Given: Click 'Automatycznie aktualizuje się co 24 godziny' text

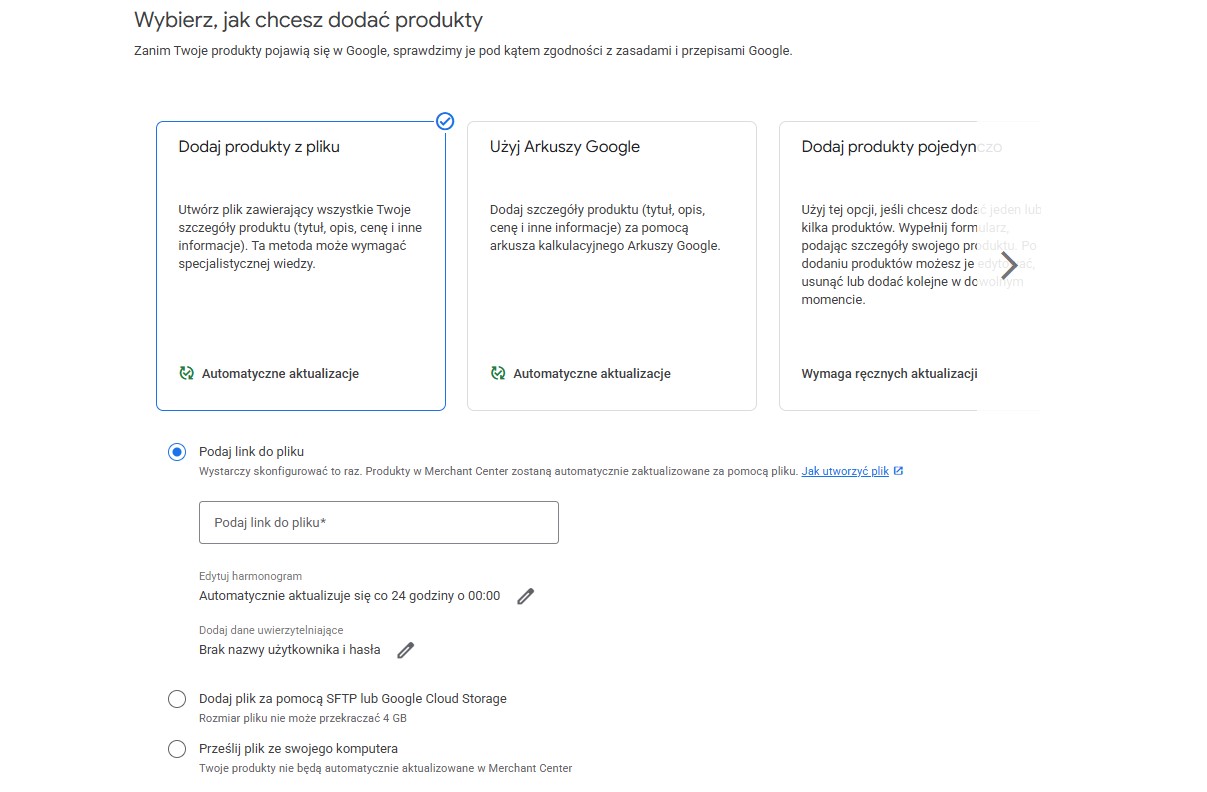Looking at the screenshot, I should 349,596.
